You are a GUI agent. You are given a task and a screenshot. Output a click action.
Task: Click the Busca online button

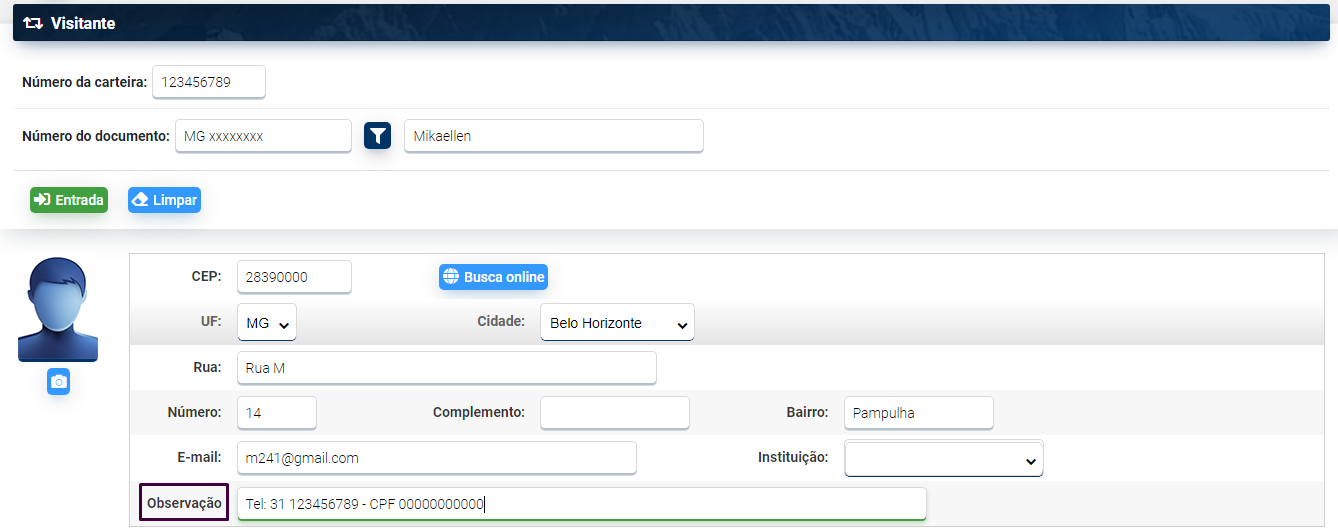click(x=493, y=277)
